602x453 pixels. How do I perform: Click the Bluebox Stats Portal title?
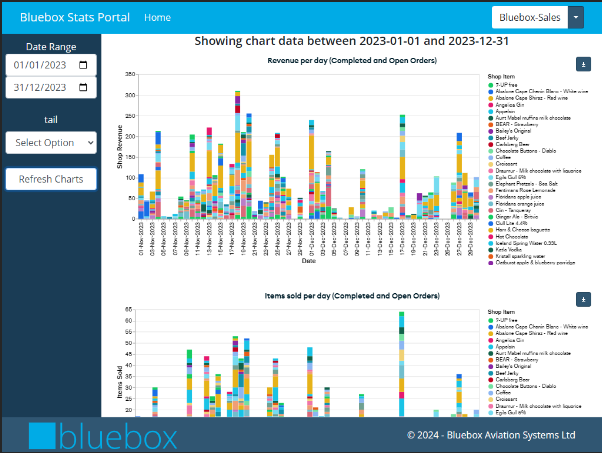coord(68,17)
